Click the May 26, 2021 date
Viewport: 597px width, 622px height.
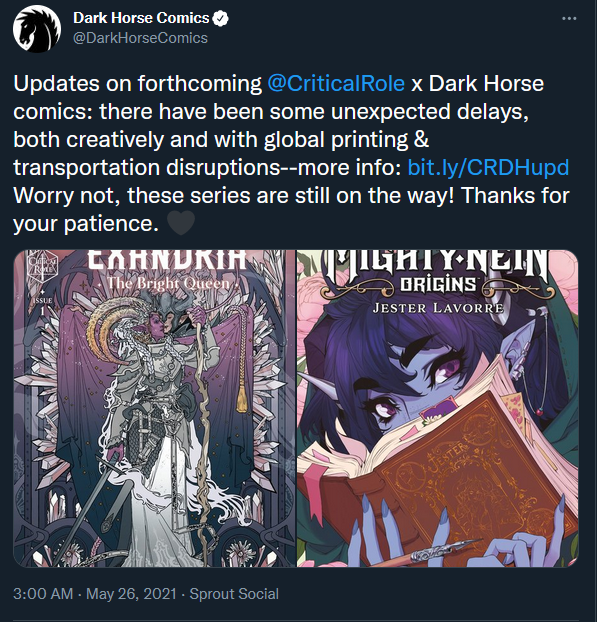click(131, 594)
